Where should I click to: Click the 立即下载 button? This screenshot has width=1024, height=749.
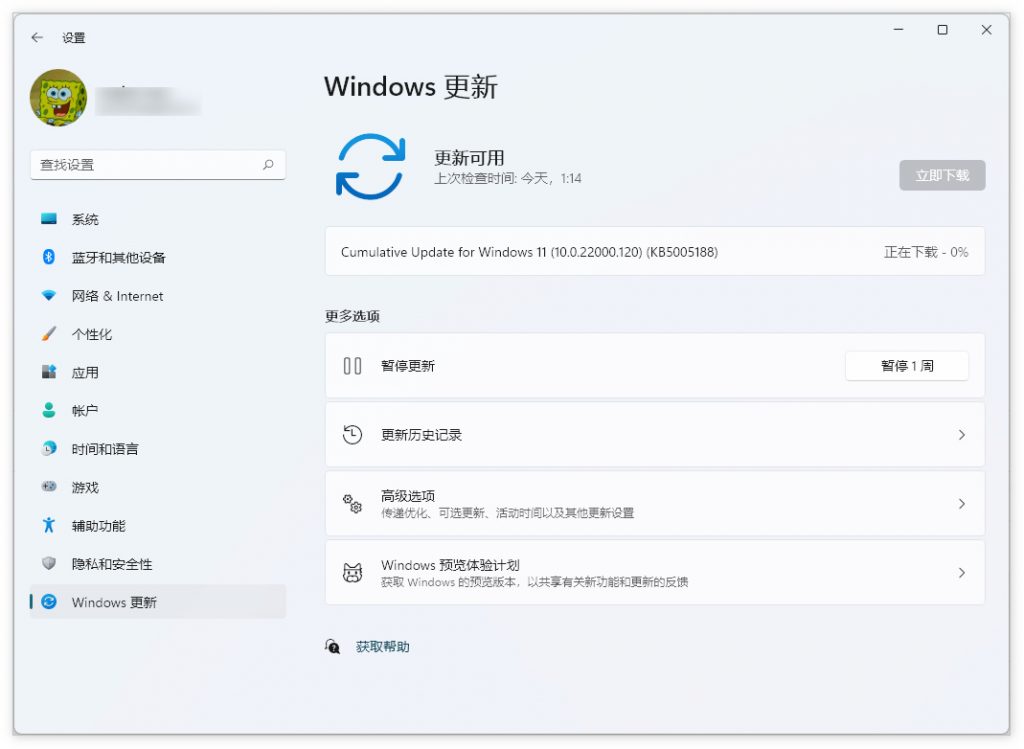pos(941,175)
